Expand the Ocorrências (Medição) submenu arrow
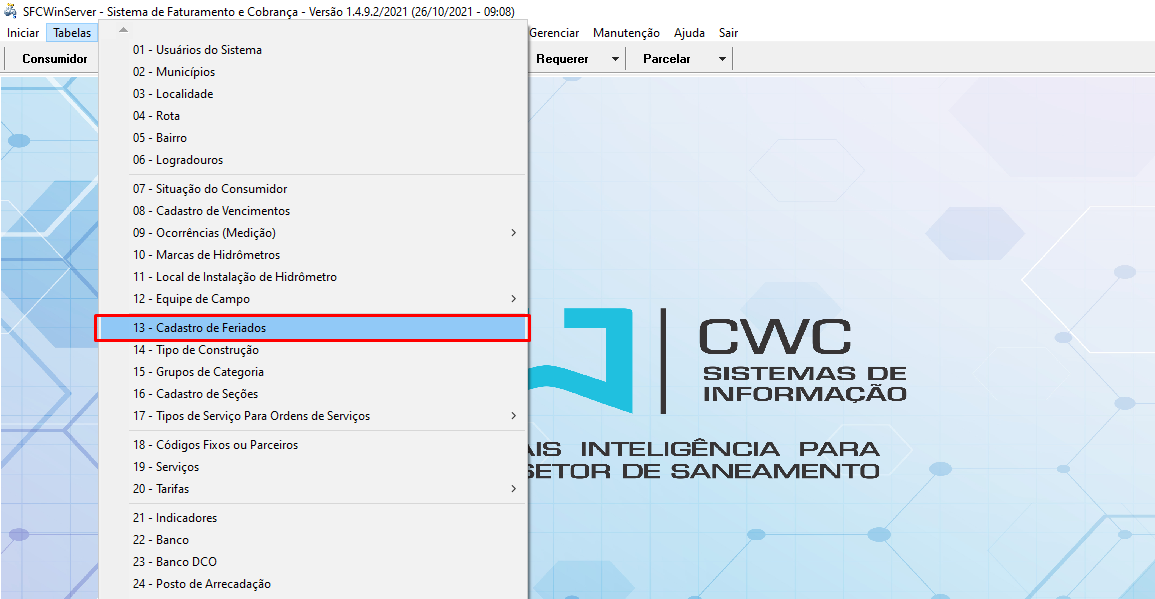The height and width of the screenshot is (599, 1155). (x=514, y=233)
